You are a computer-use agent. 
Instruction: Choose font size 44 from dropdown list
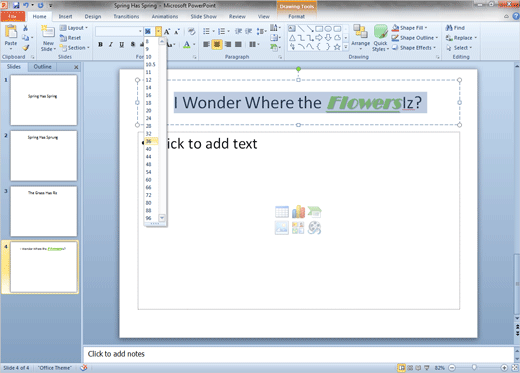click(x=149, y=157)
